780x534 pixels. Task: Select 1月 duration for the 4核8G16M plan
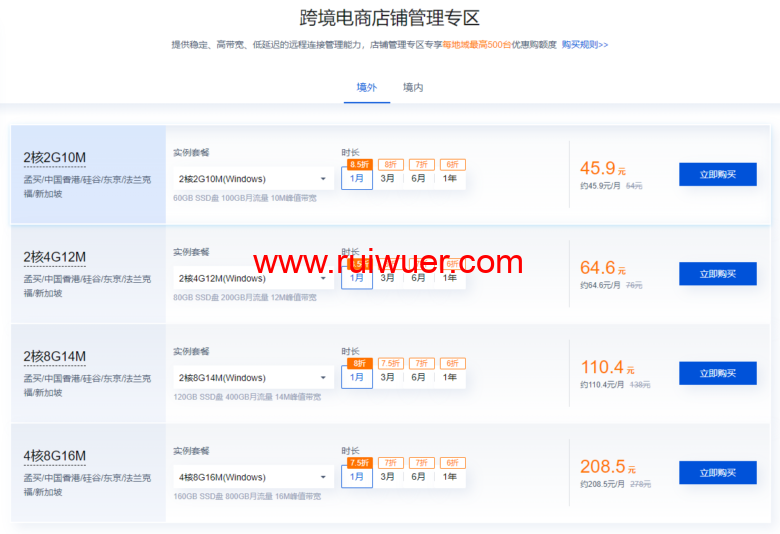[357, 477]
